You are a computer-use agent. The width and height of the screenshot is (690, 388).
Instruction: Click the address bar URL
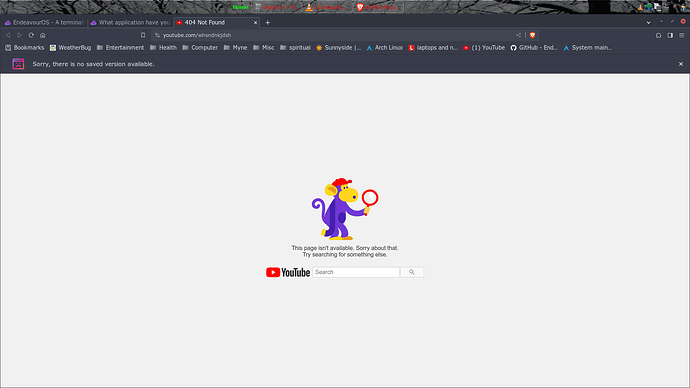pyautogui.click(x=197, y=35)
